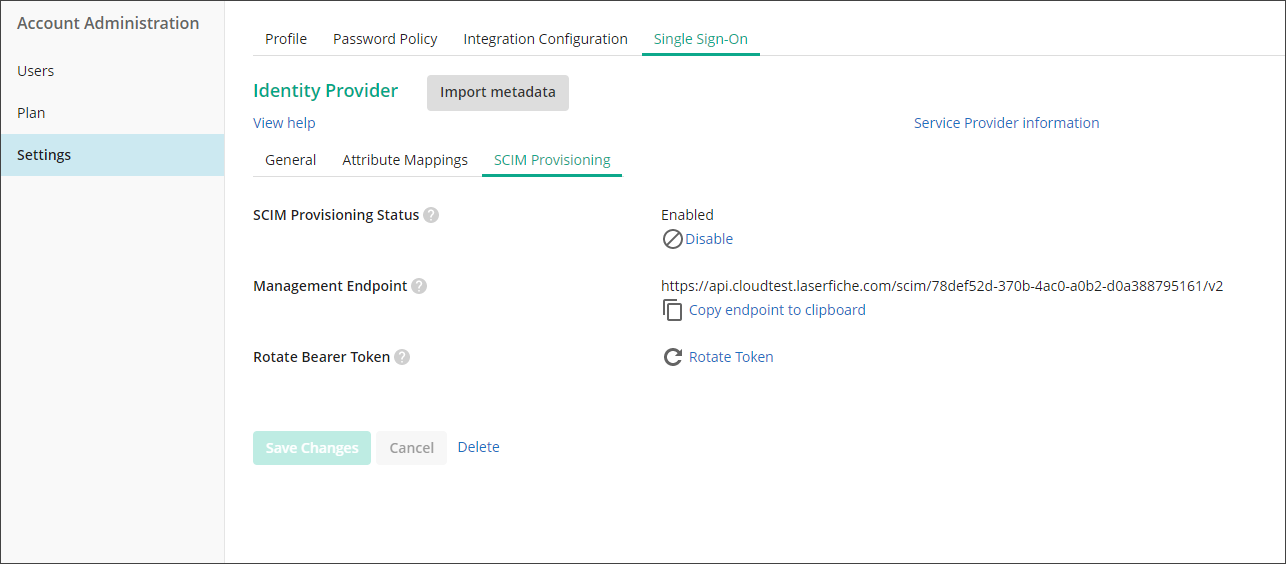1286x564 pixels.
Task: Switch to the Password Policy tab
Action: 385,39
